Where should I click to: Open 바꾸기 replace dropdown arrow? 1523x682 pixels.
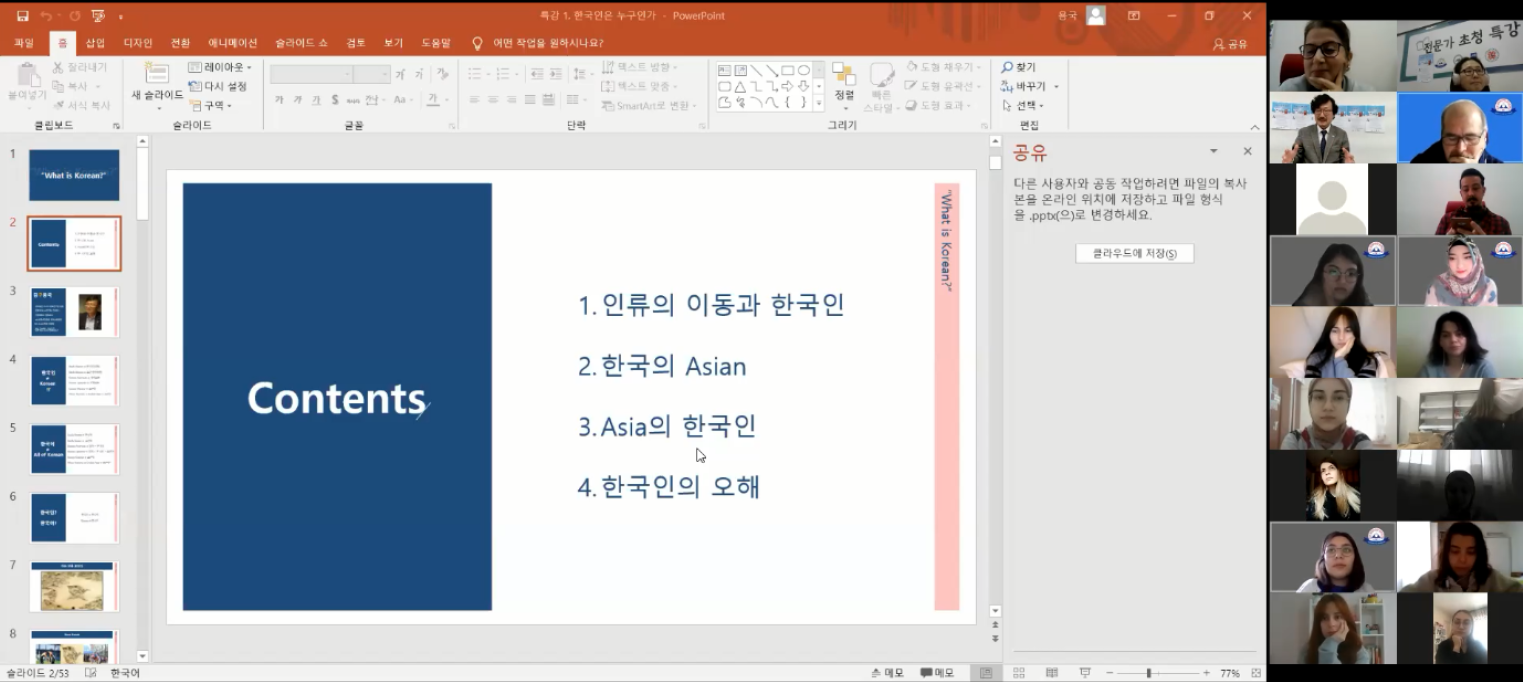[1056, 87]
